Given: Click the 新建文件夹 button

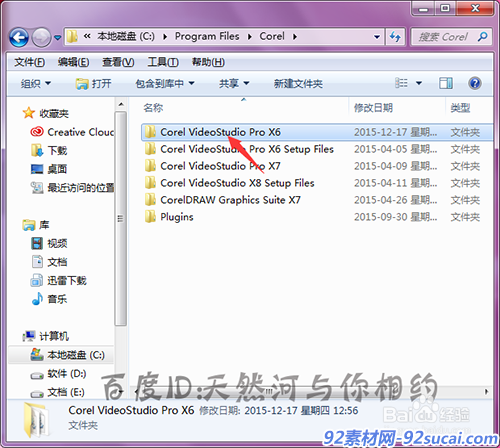Looking at the screenshot, I should (x=298, y=83).
